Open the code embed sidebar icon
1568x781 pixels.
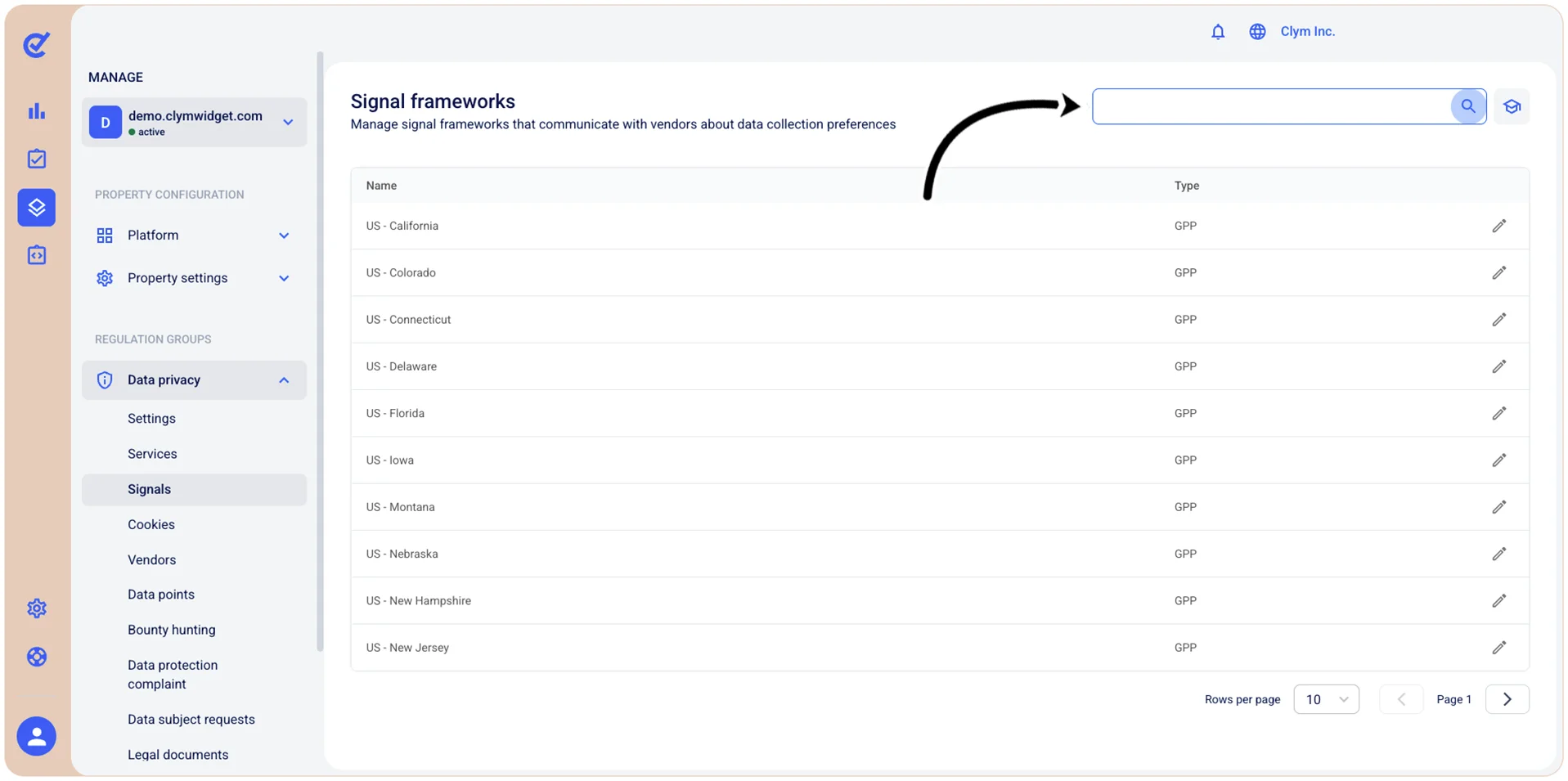[37, 255]
